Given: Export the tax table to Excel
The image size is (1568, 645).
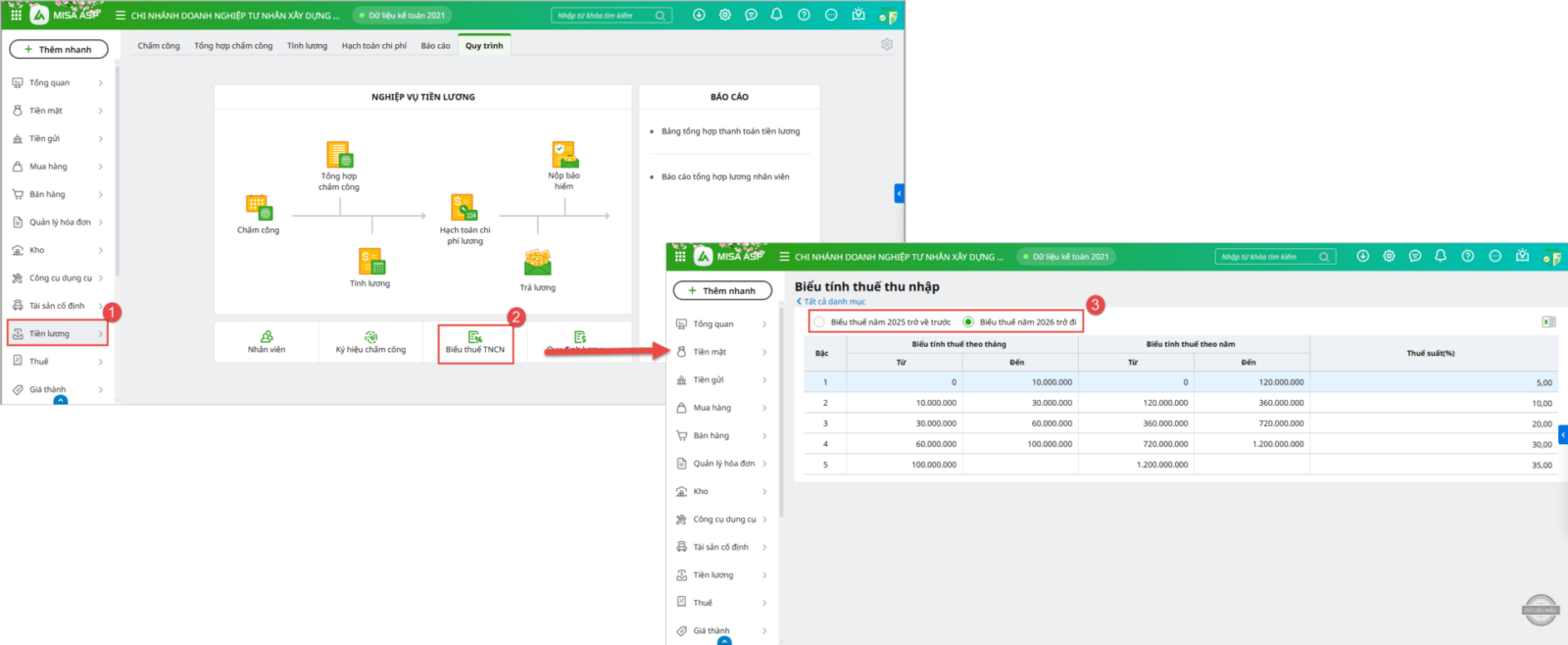Looking at the screenshot, I should point(1548,322).
